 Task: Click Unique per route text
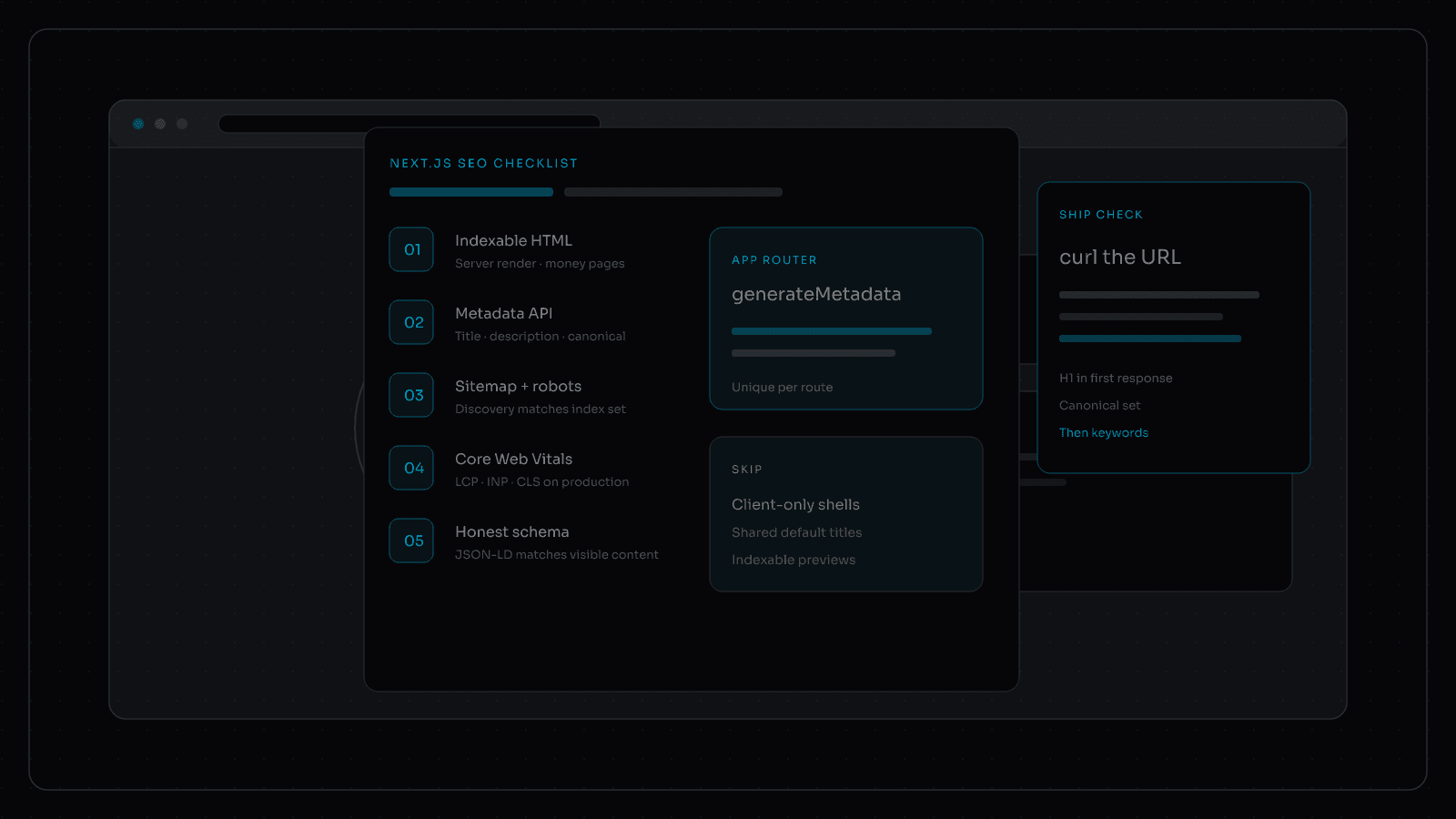782,387
